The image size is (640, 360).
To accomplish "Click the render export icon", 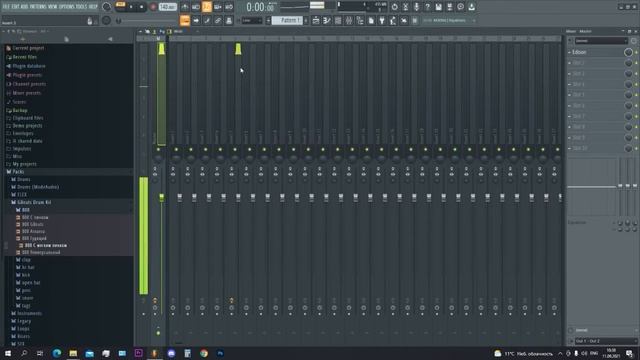I will [x=449, y=7].
